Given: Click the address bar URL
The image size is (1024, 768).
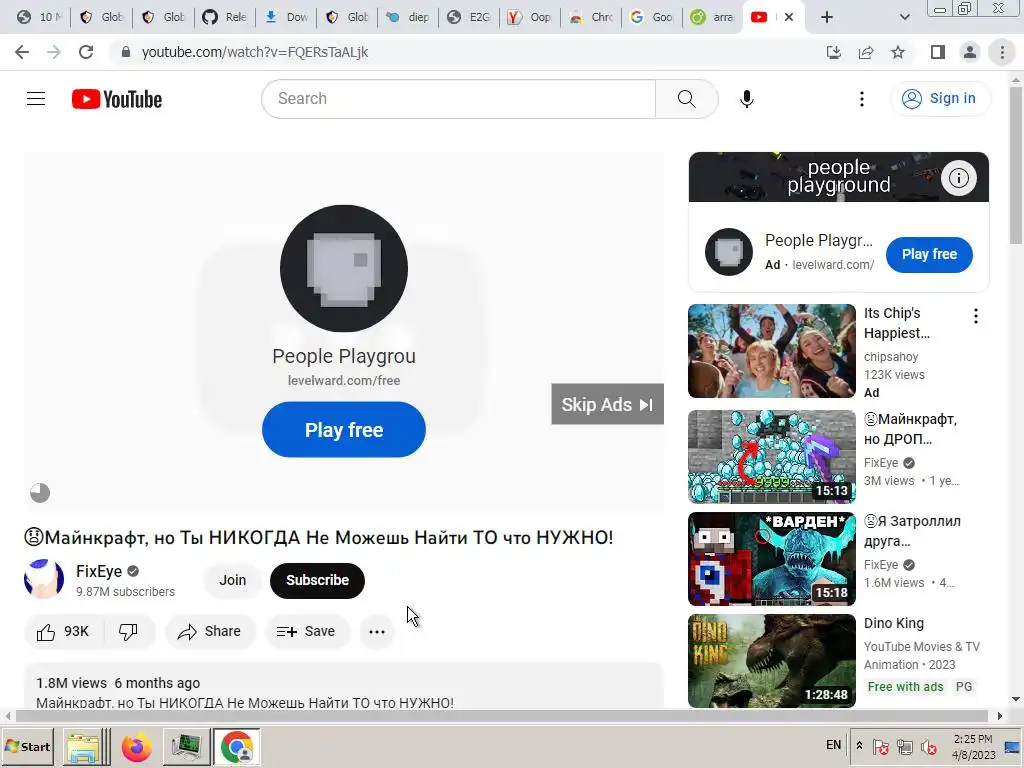Looking at the screenshot, I should [255, 52].
